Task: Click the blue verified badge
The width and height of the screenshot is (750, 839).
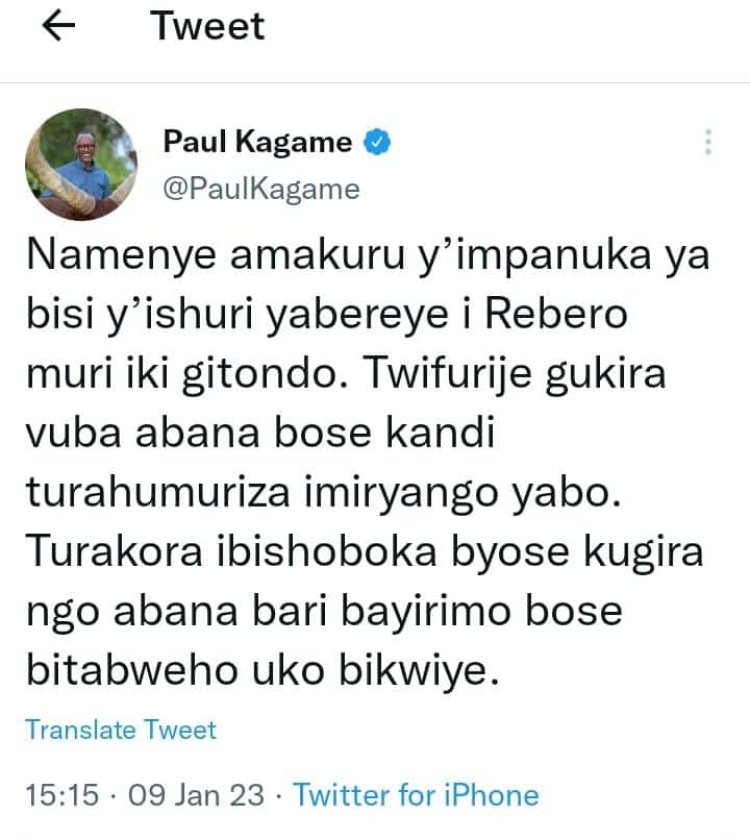Action: [377, 142]
